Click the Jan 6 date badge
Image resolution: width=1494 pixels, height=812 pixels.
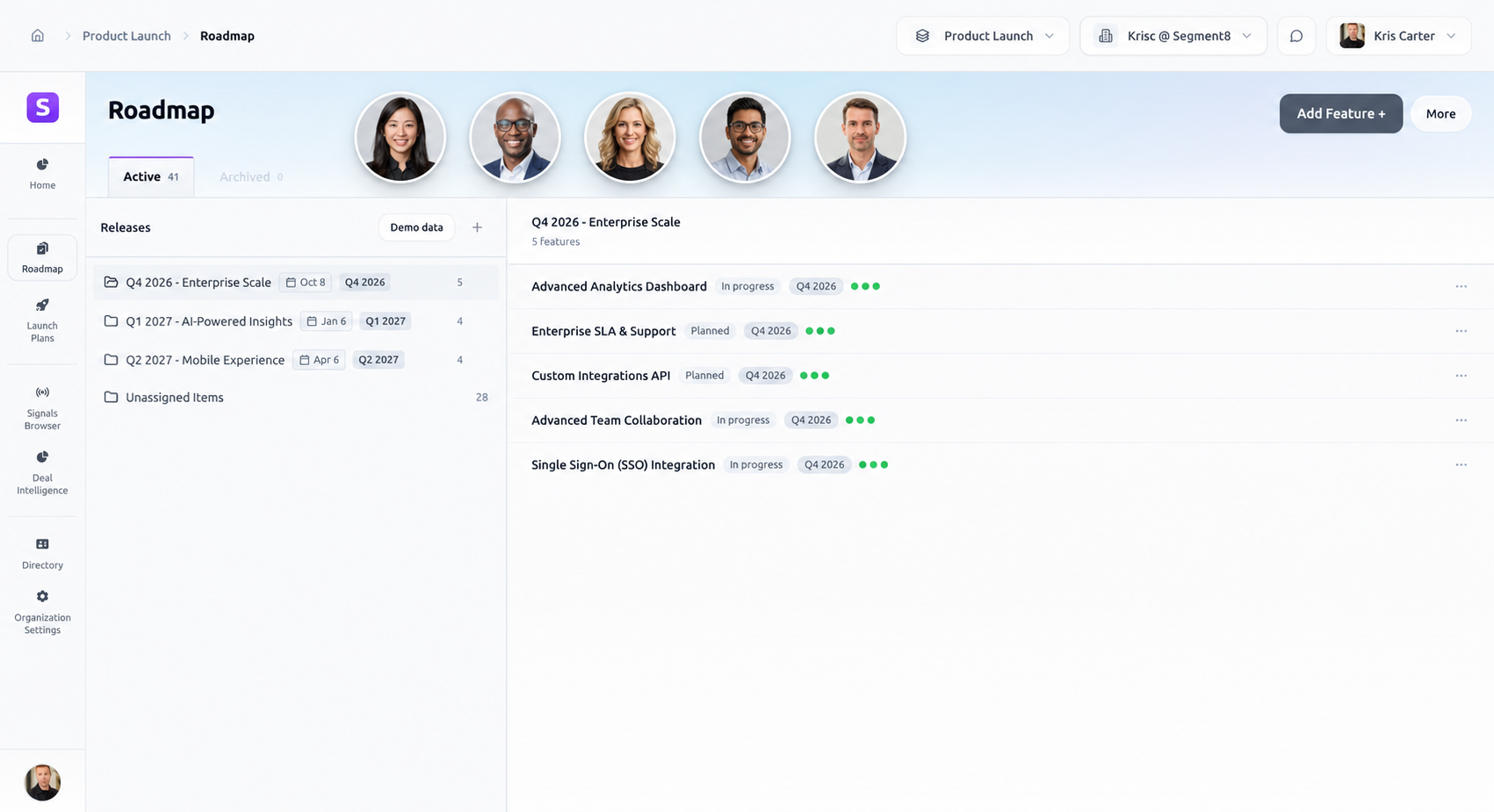pos(327,321)
